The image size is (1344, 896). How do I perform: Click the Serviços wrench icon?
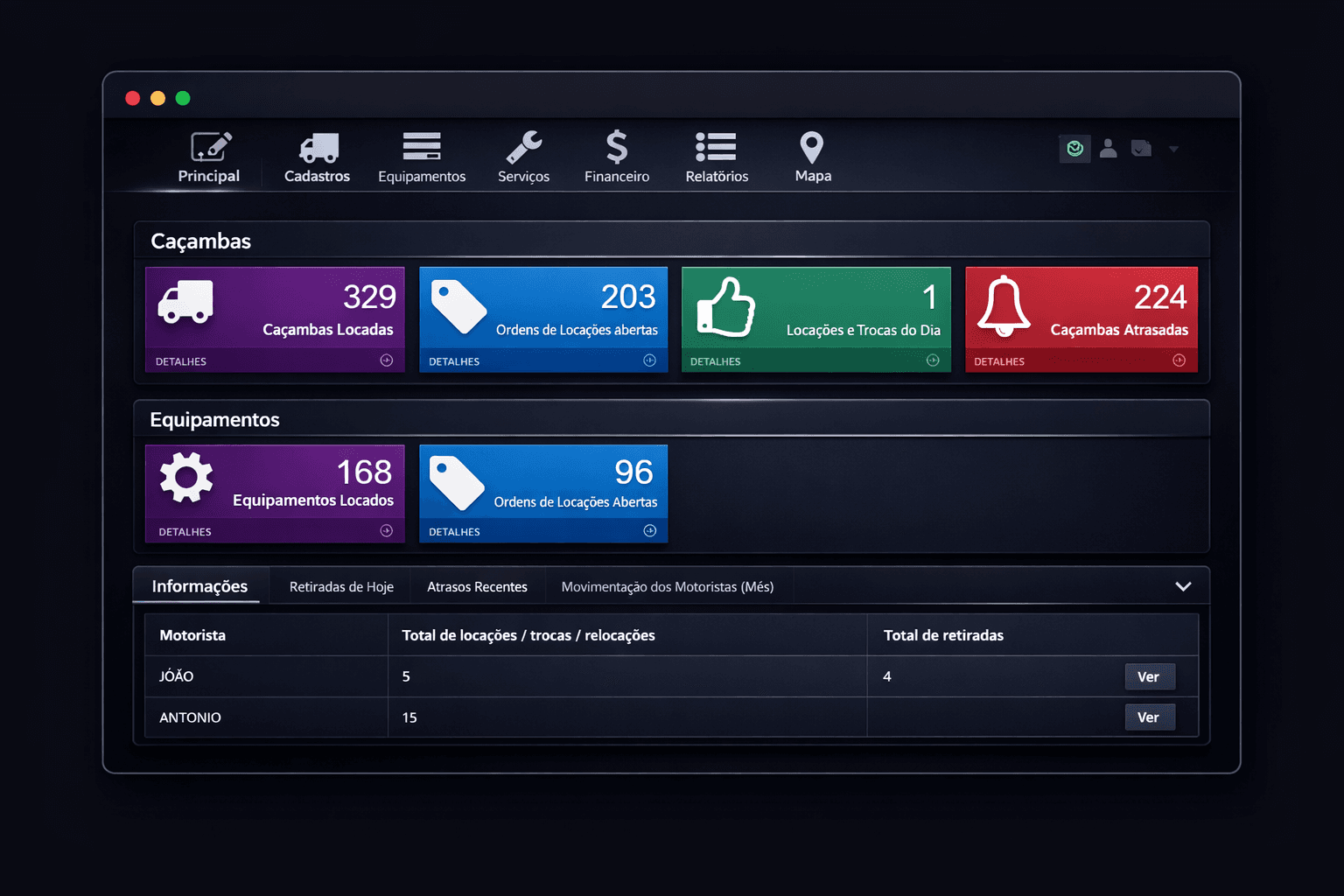(x=522, y=147)
